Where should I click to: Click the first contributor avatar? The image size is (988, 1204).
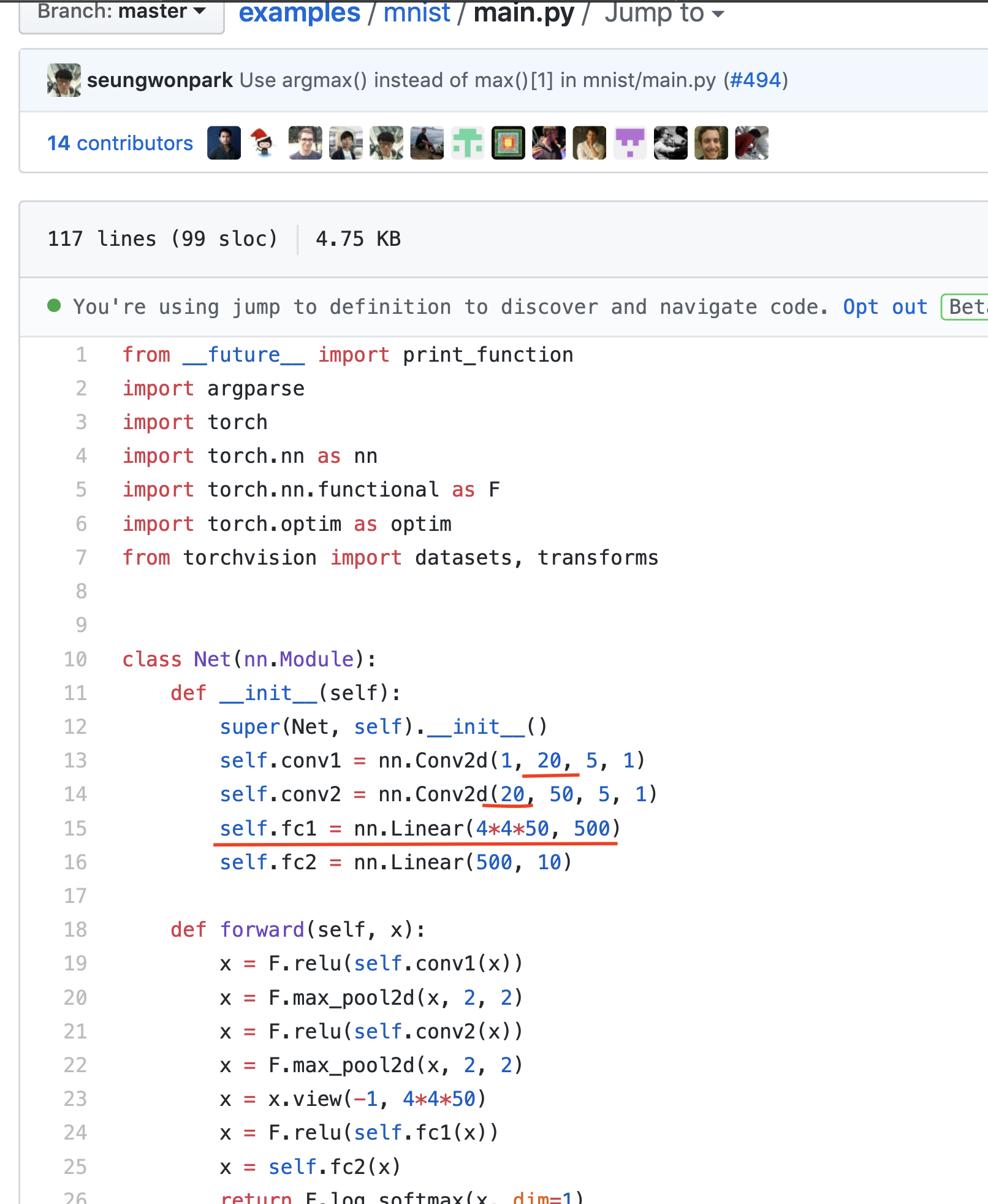point(224,143)
